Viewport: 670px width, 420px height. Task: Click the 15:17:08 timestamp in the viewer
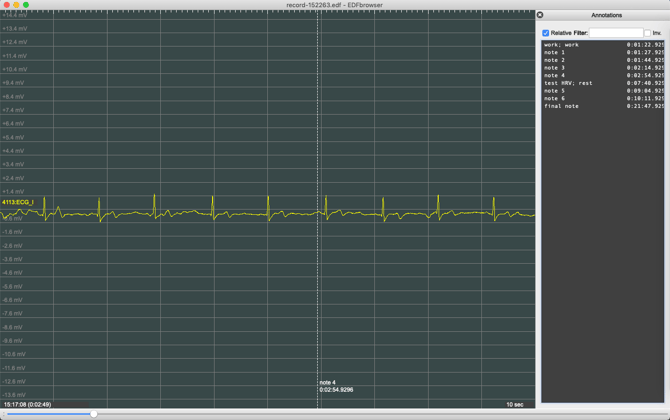pyautogui.click(x=27, y=404)
